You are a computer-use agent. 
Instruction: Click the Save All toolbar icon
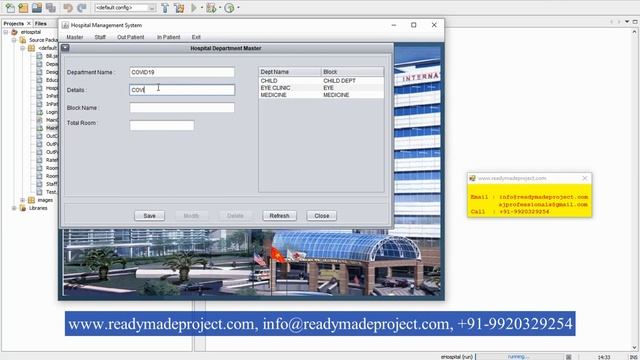coord(51,7)
